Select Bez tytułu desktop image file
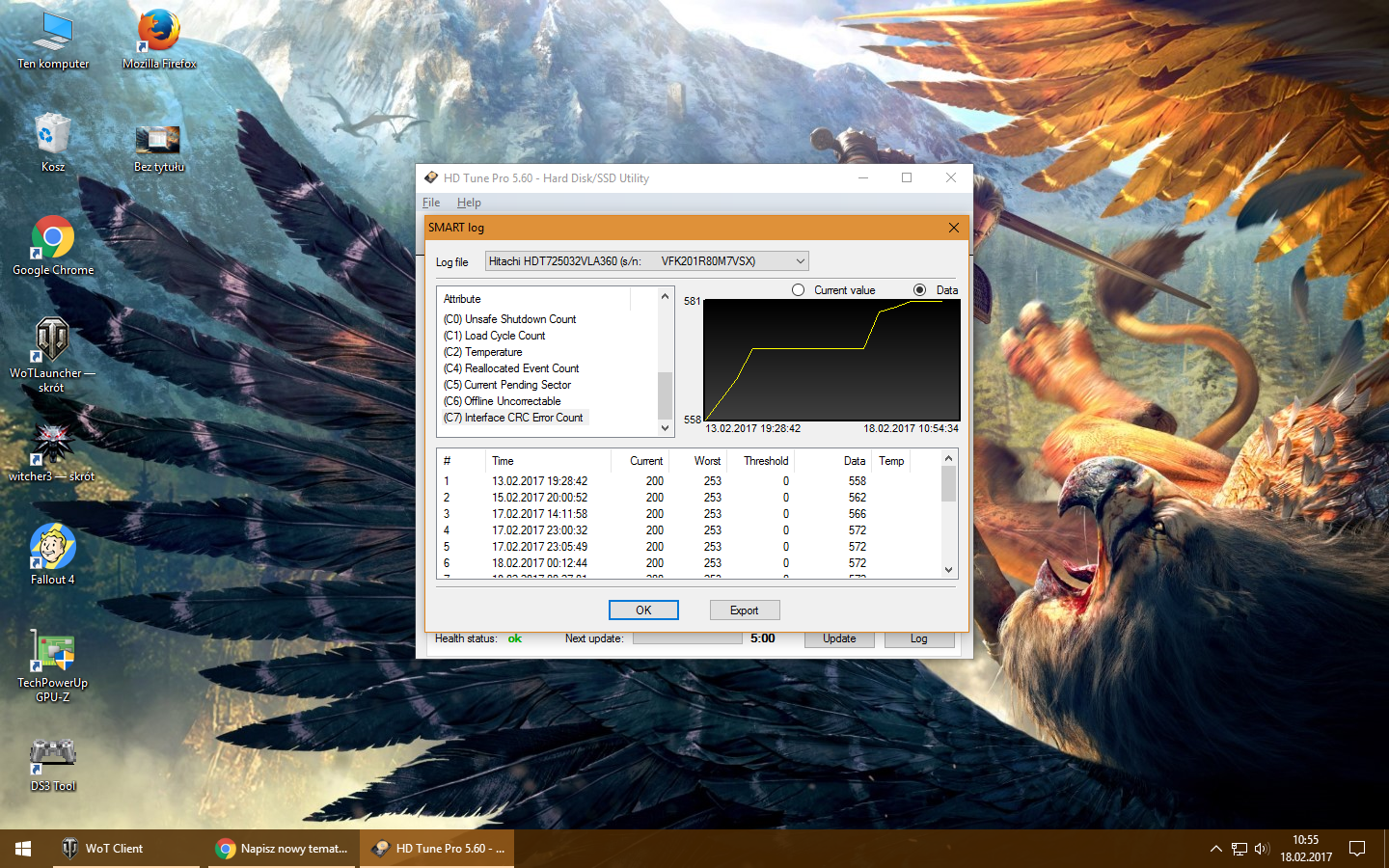Screen dimensions: 1389x868 [159, 148]
